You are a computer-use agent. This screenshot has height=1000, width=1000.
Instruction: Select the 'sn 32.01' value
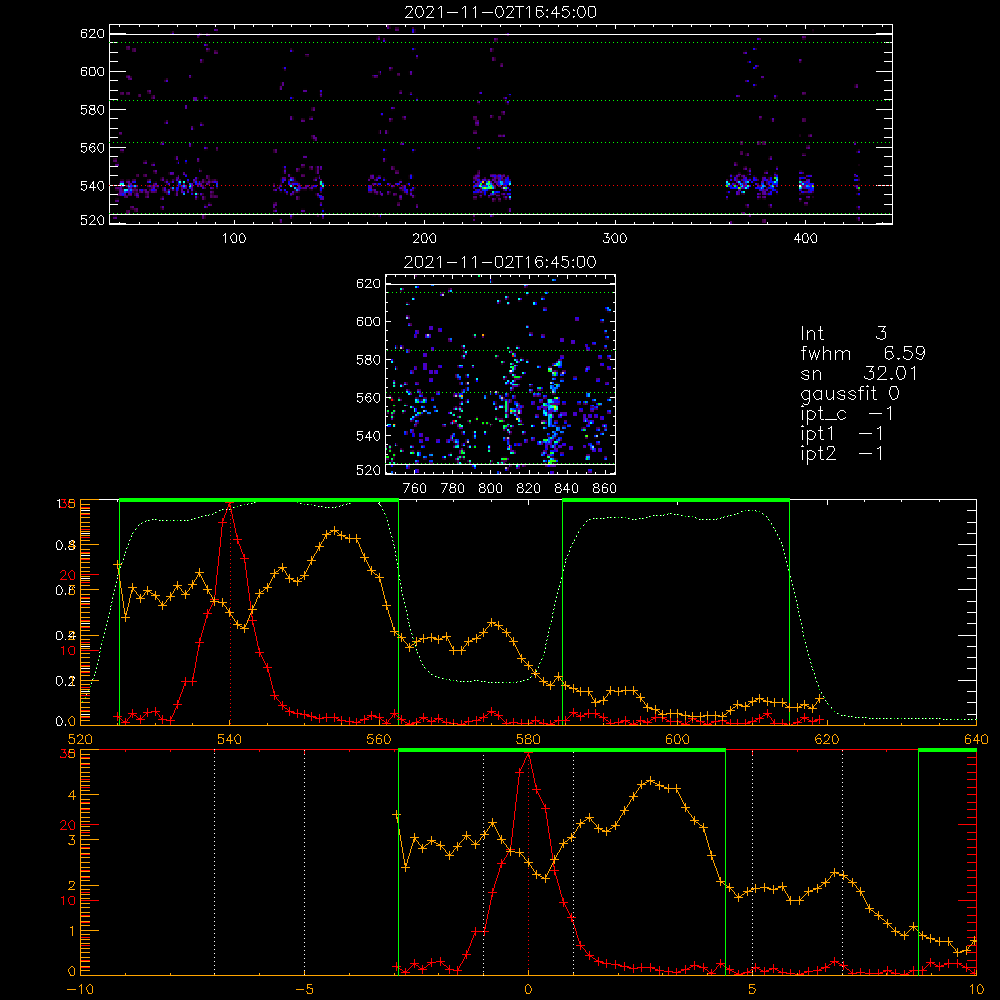pos(859,373)
